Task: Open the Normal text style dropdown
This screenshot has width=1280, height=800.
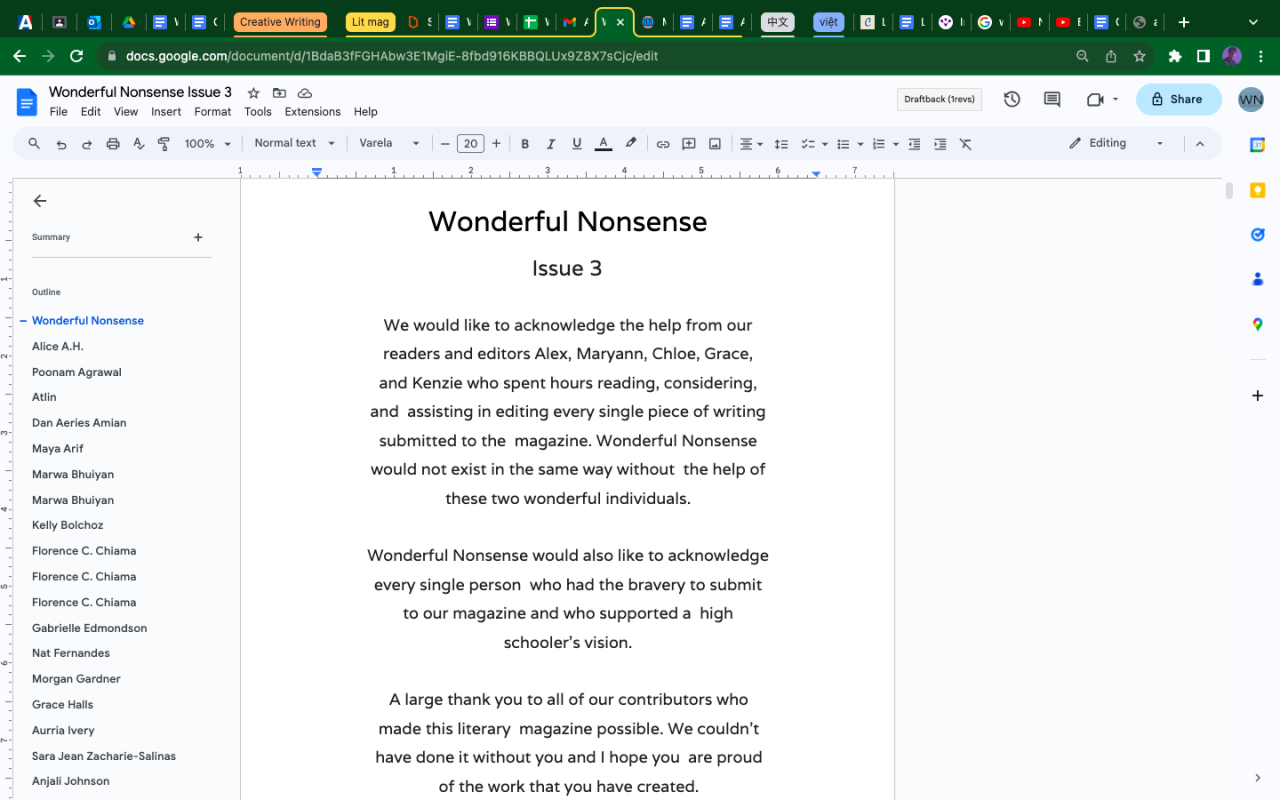Action: (295, 144)
